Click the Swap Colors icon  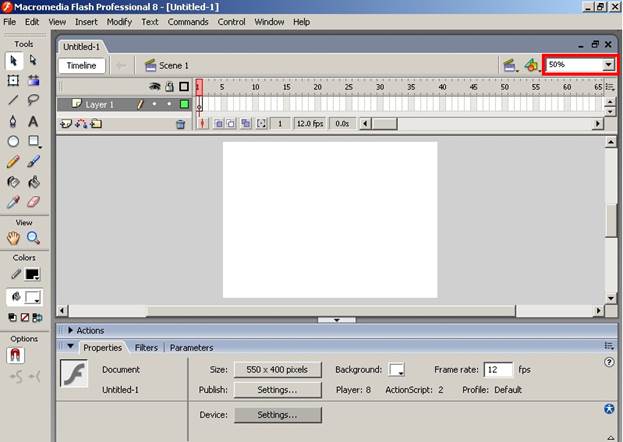tap(37, 317)
